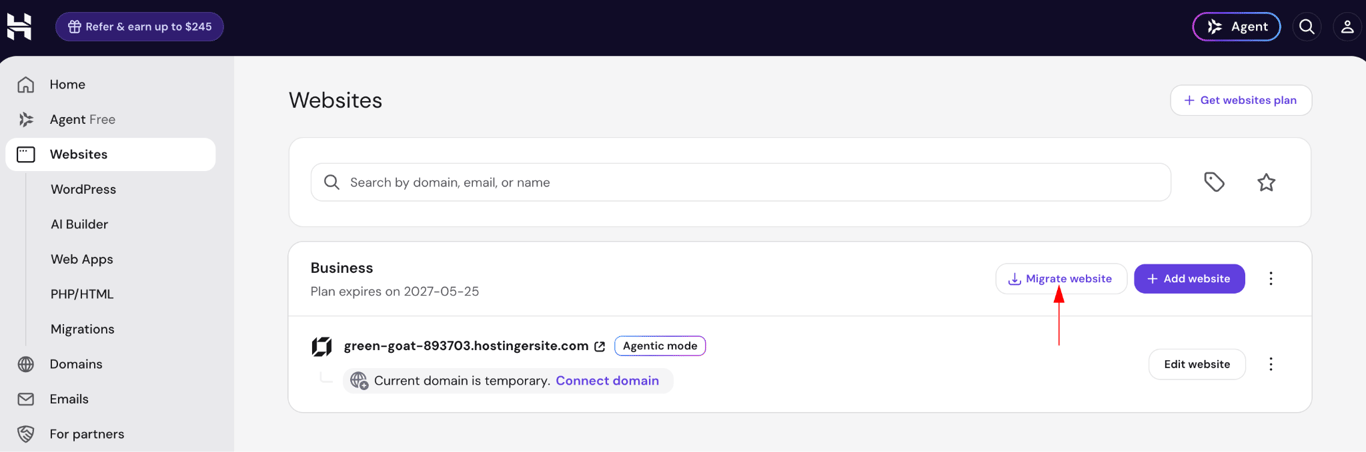Click the Domains globe icon in sidebar
The width and height of the screenshot is (1366, 452).
tap(26, 365)
